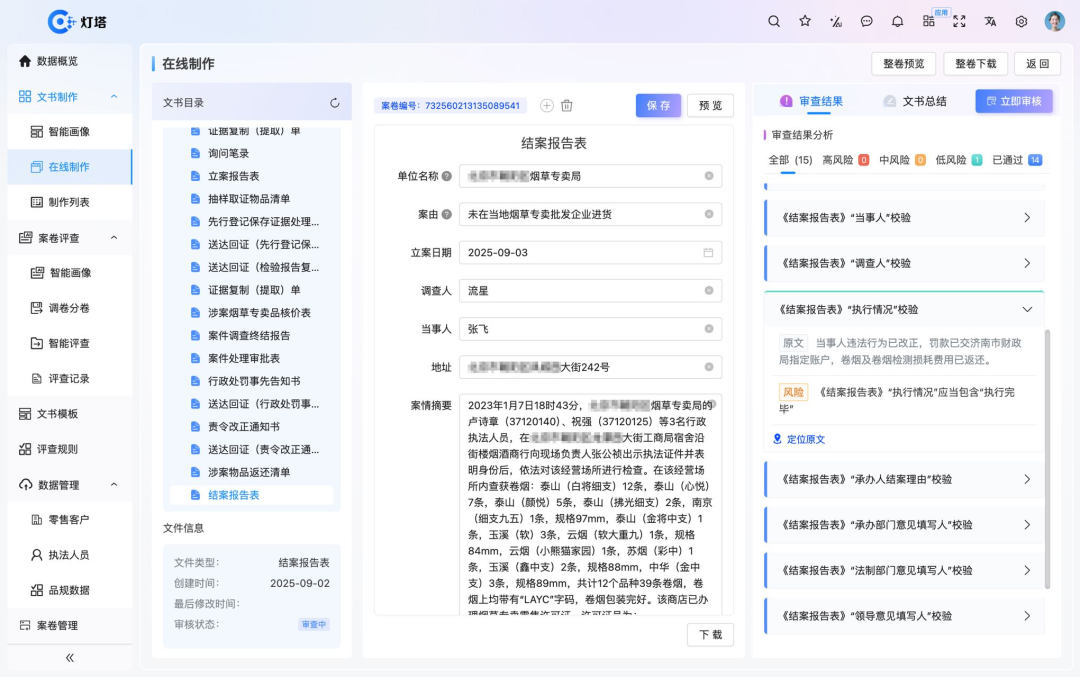The height and width of the screenshot is (677, 1080).
Task: Click the star favorites icon
Action: [805, 21]
